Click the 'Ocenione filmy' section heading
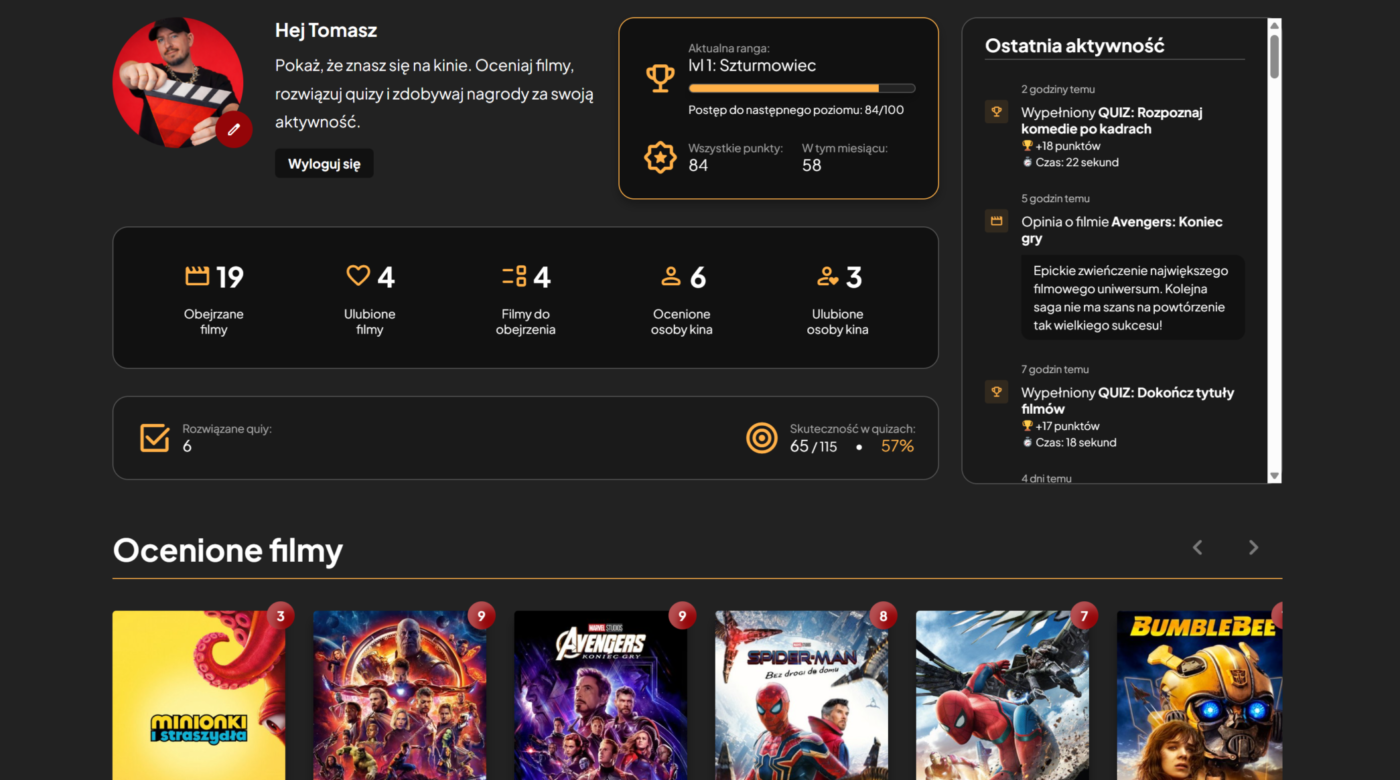1400x780 pixels. tap(228, 550)
